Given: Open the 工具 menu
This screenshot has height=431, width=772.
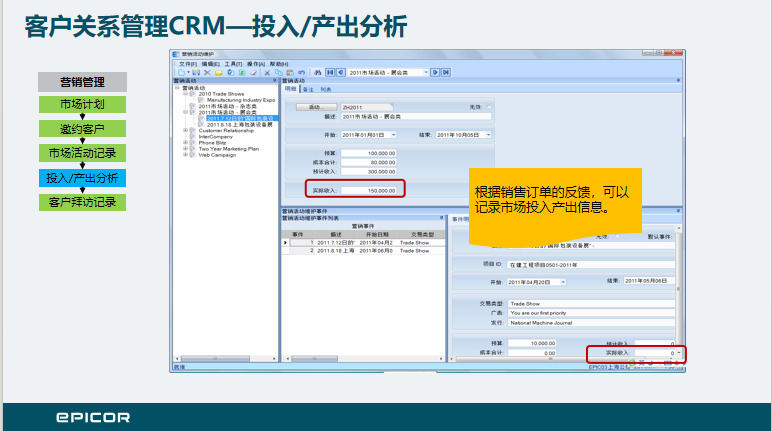Looking at the screenshot, I should coord(233,64).
